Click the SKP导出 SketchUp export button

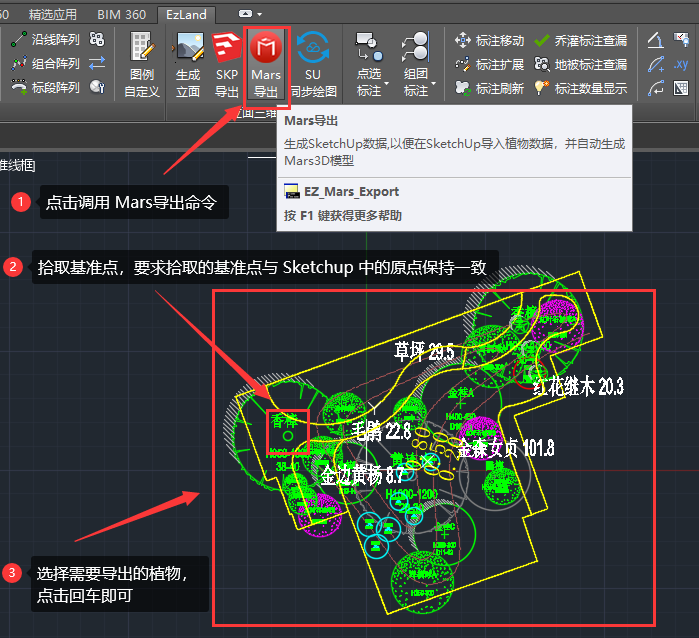coord(227,65)
